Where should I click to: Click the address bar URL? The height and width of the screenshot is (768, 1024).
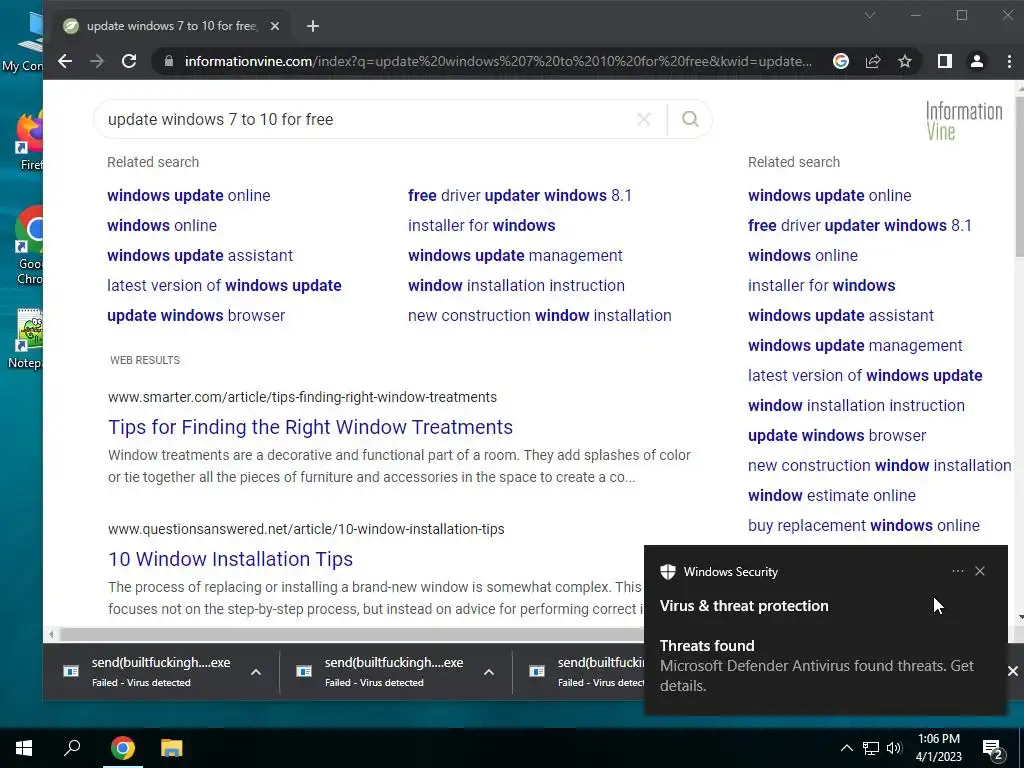click(498, 61)
